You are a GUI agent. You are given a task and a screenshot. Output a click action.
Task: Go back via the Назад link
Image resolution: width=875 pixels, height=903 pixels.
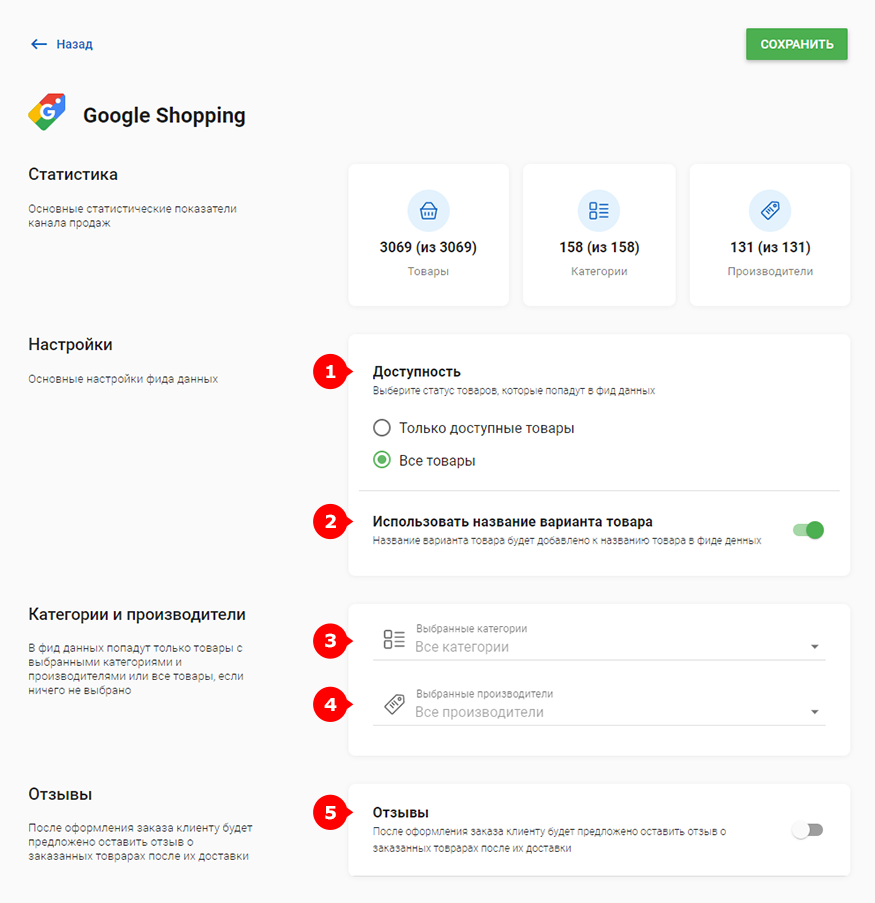click(74, 44)
